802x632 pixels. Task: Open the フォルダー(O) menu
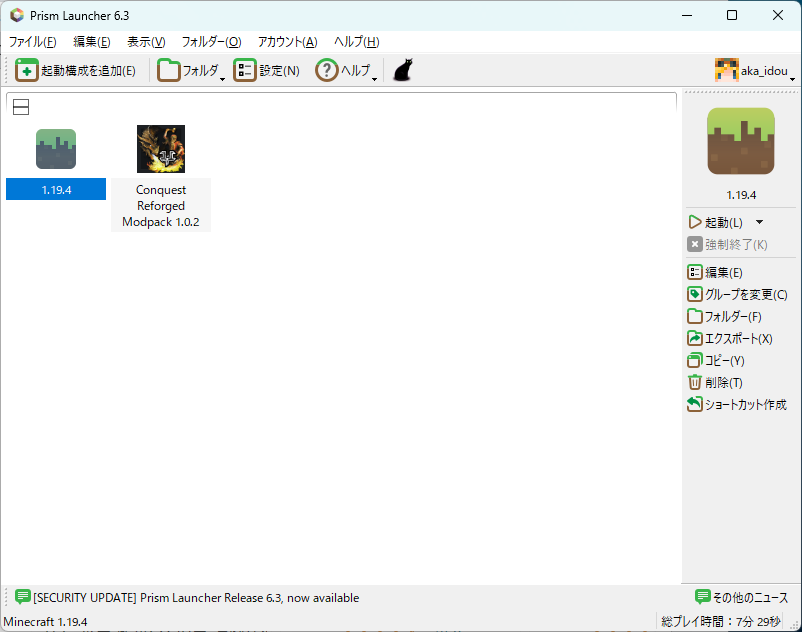tap(211, 42)
